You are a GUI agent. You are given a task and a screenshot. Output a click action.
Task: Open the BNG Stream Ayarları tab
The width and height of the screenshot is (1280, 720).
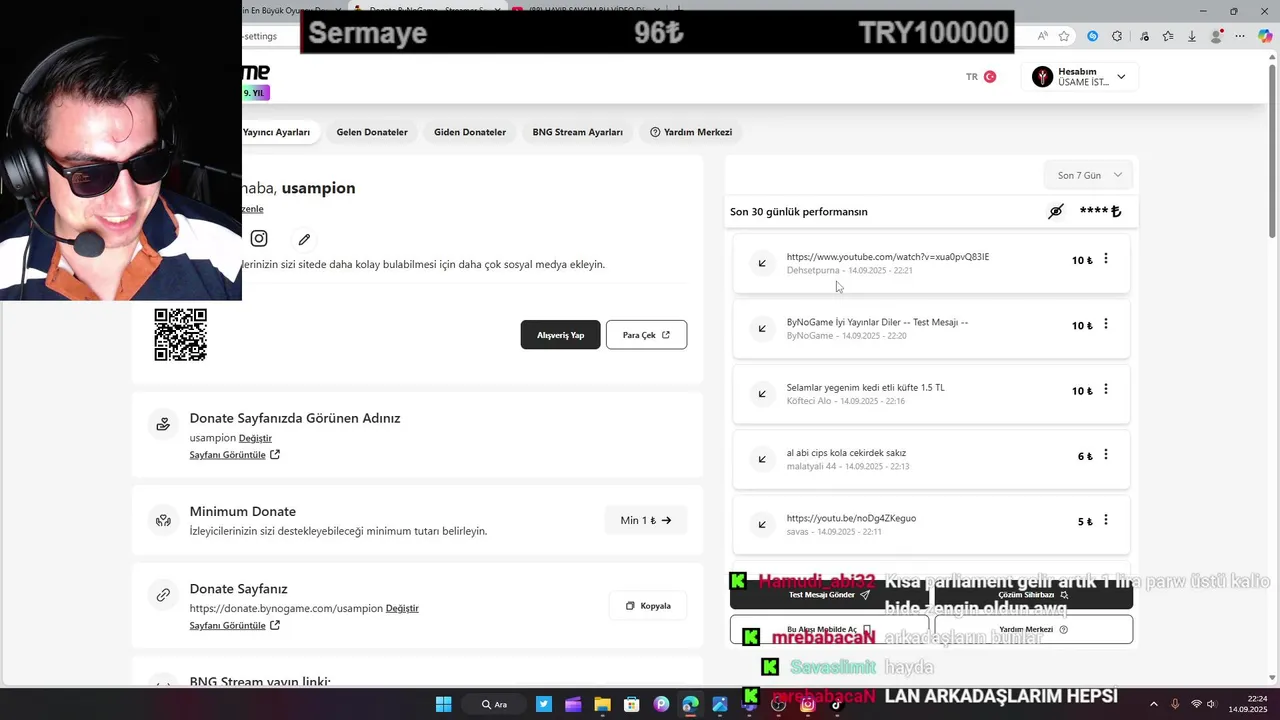pyautogui.click(x=578, y=132)
